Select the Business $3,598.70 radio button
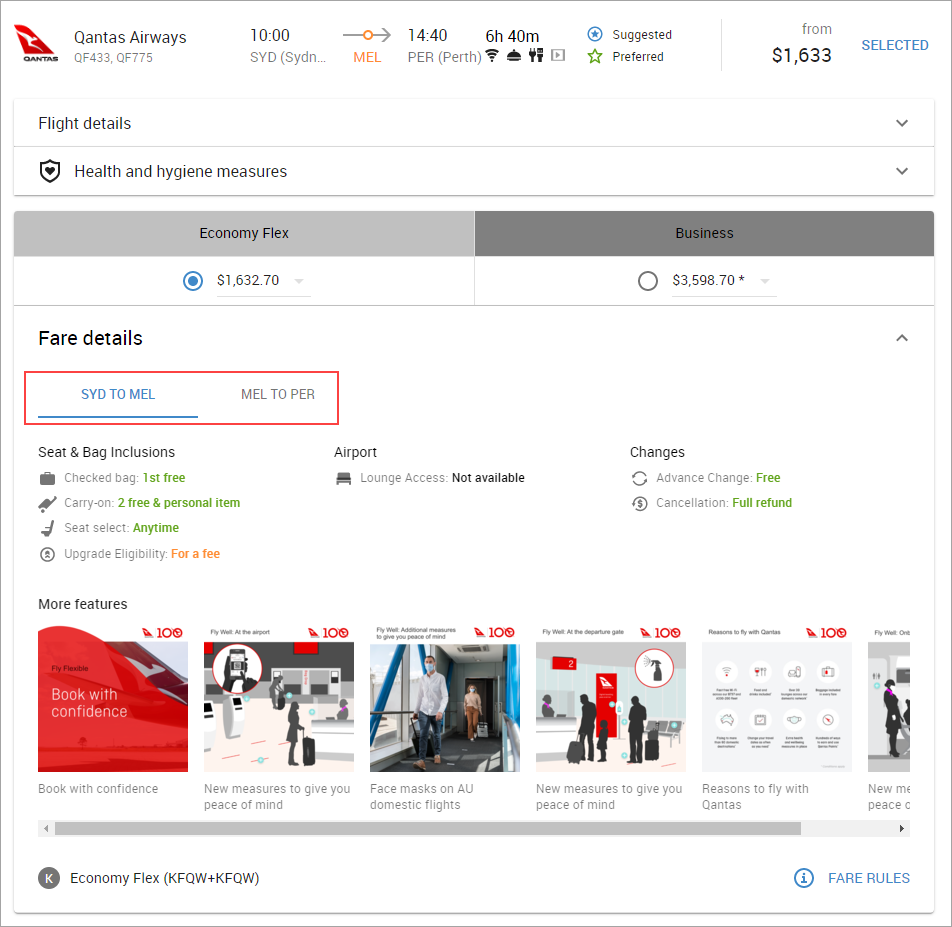Screen dimensions: 952x927 tap(648, 280)
